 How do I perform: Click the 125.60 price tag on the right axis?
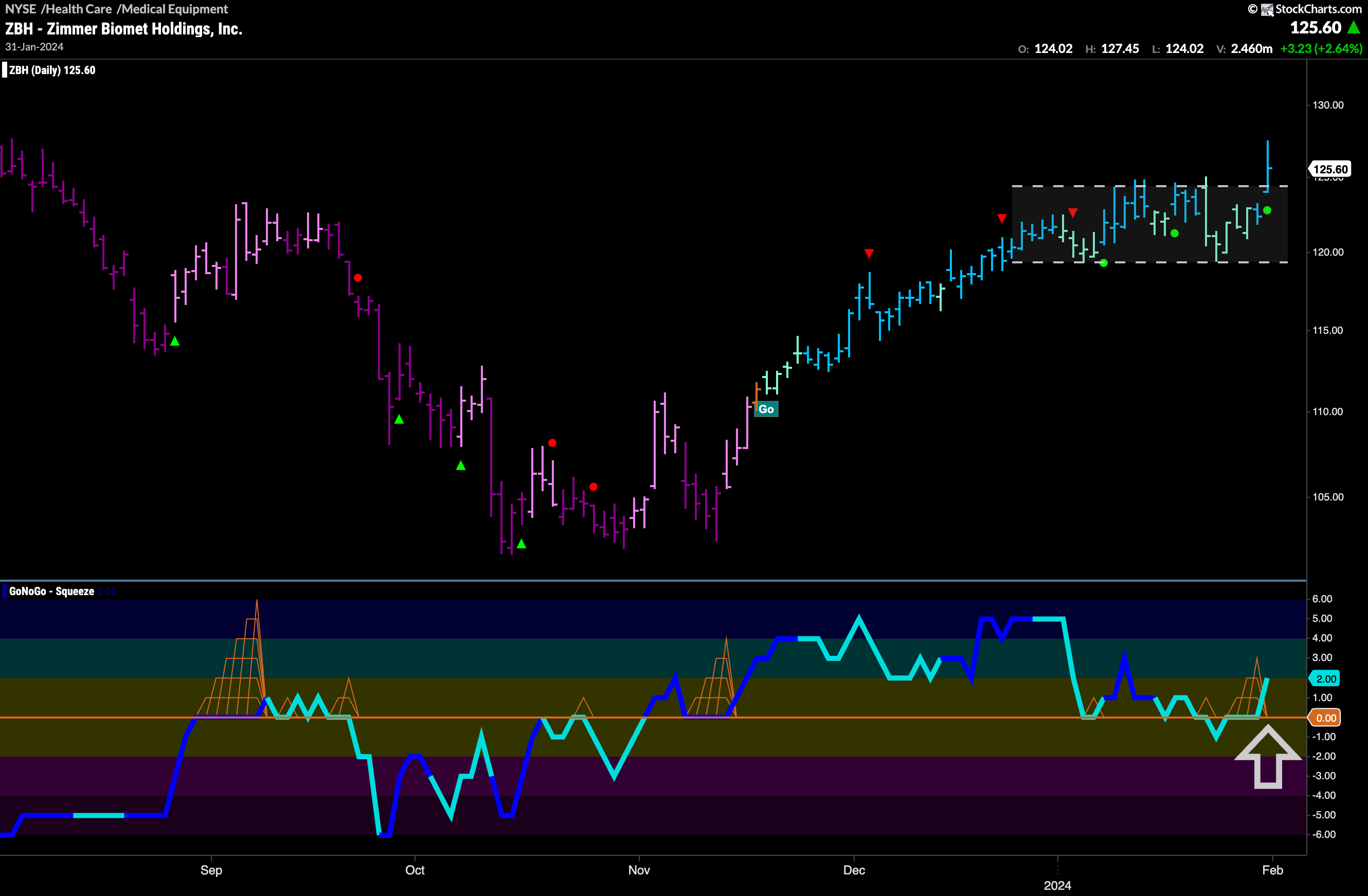click(x=1330, y=170)
